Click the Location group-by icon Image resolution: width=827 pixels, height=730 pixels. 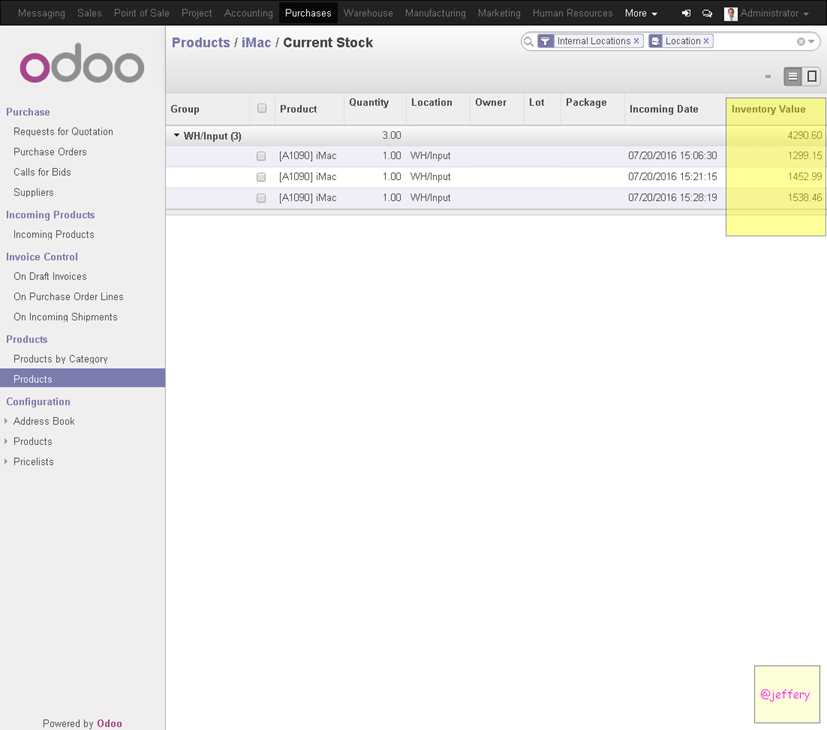(x=655, y=41)
